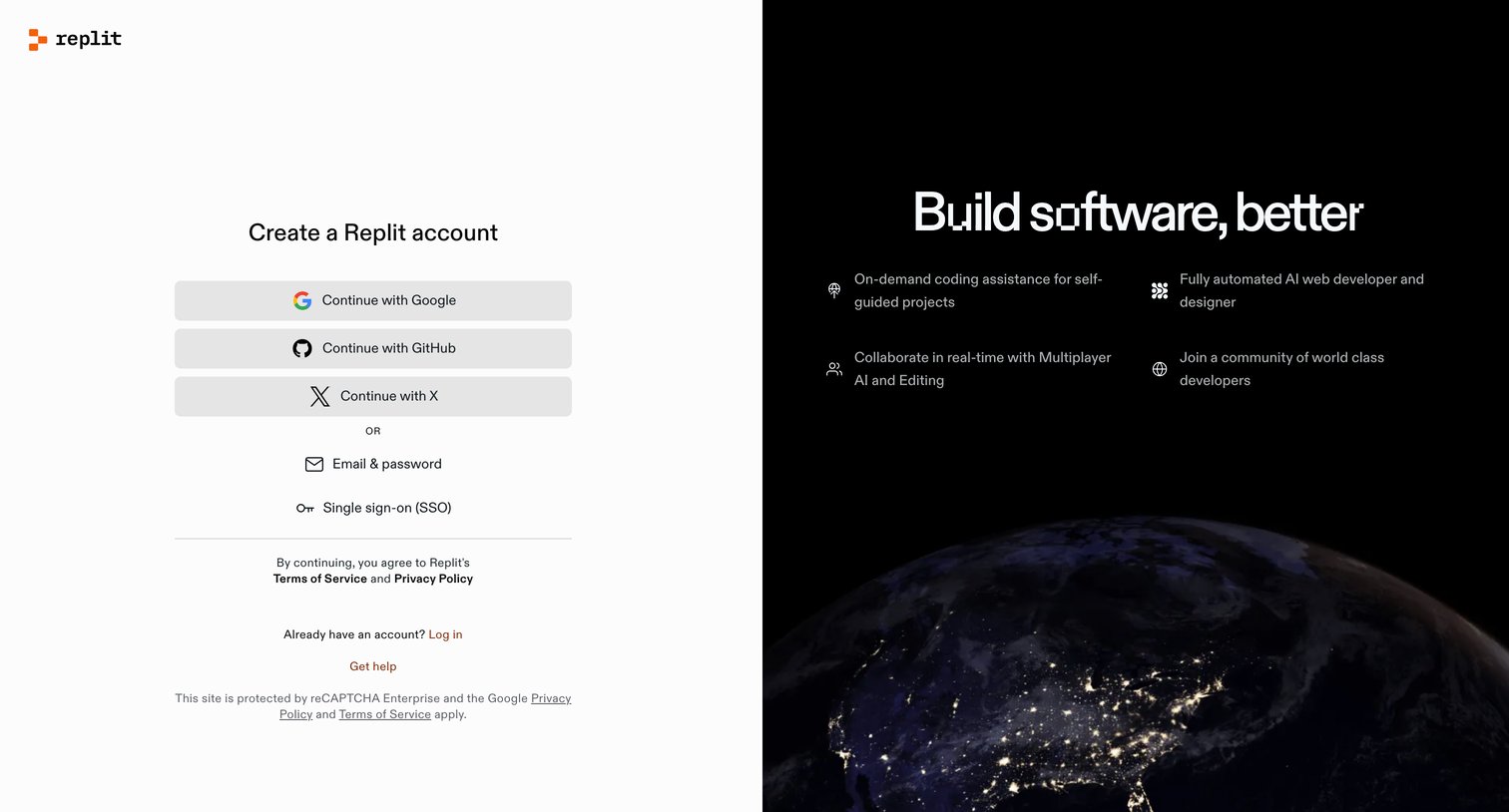Click the Multiplayer collaborate people icon

834,369
